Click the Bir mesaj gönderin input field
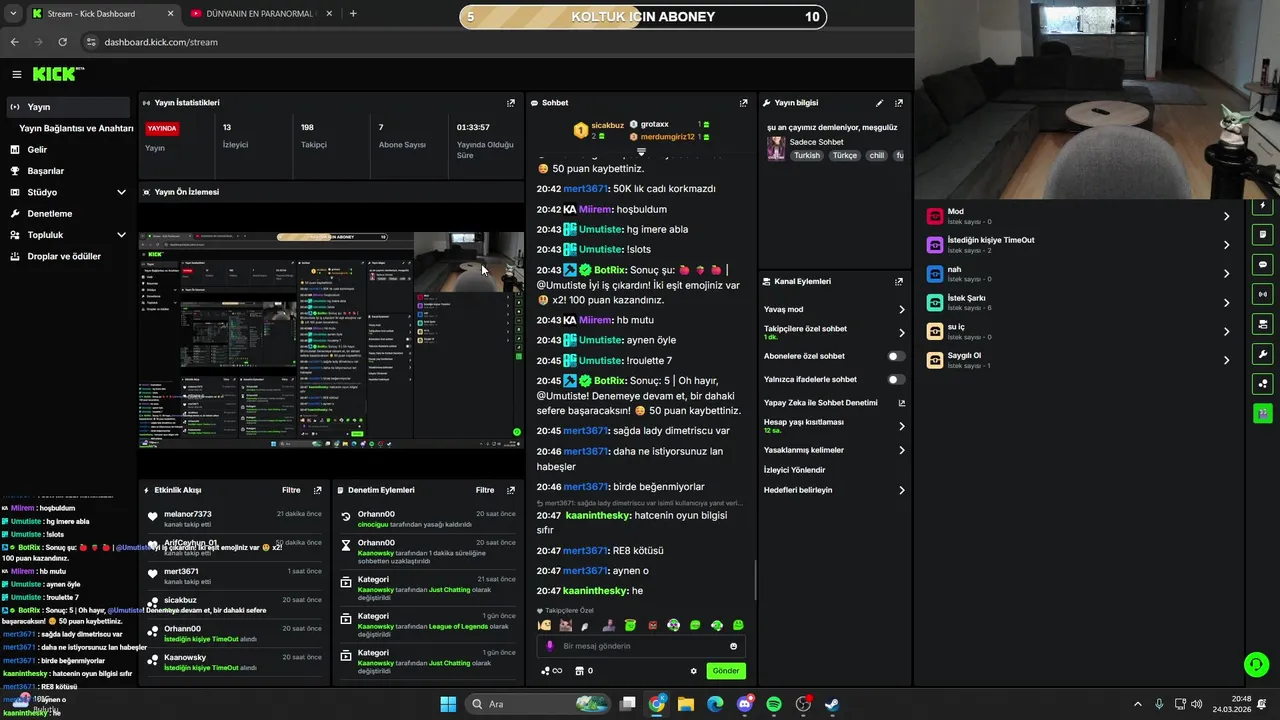 pos(640,646)
